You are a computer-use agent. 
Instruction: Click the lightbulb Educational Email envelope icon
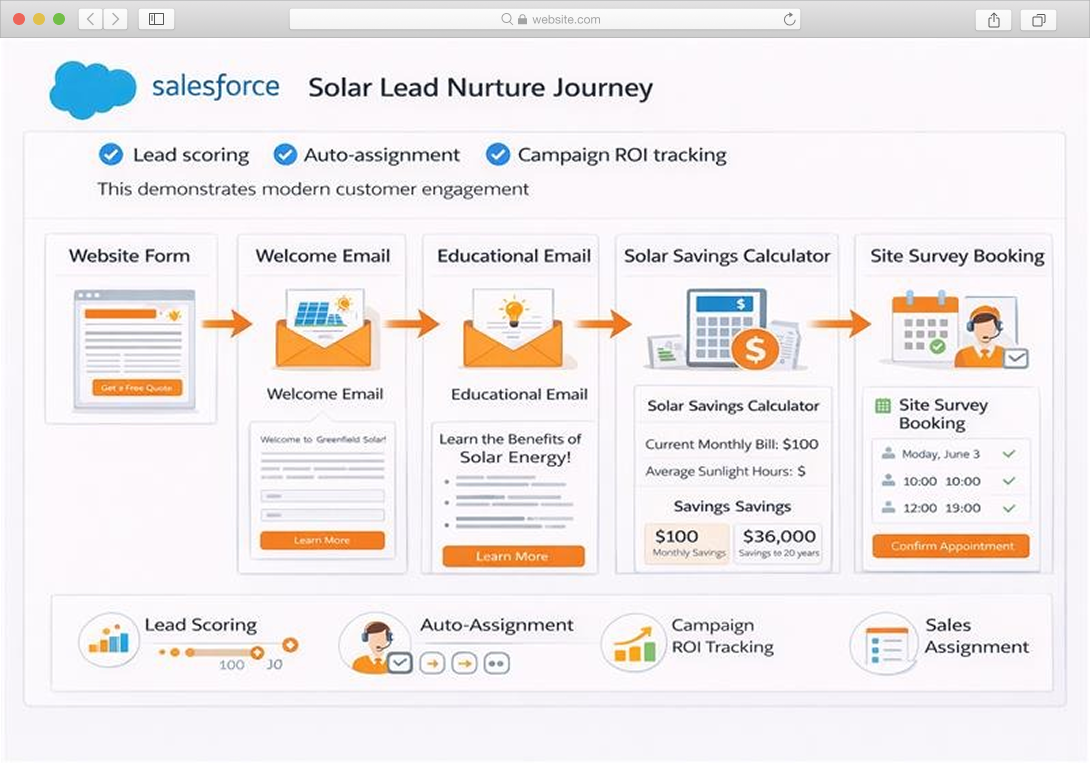(511, 329)
